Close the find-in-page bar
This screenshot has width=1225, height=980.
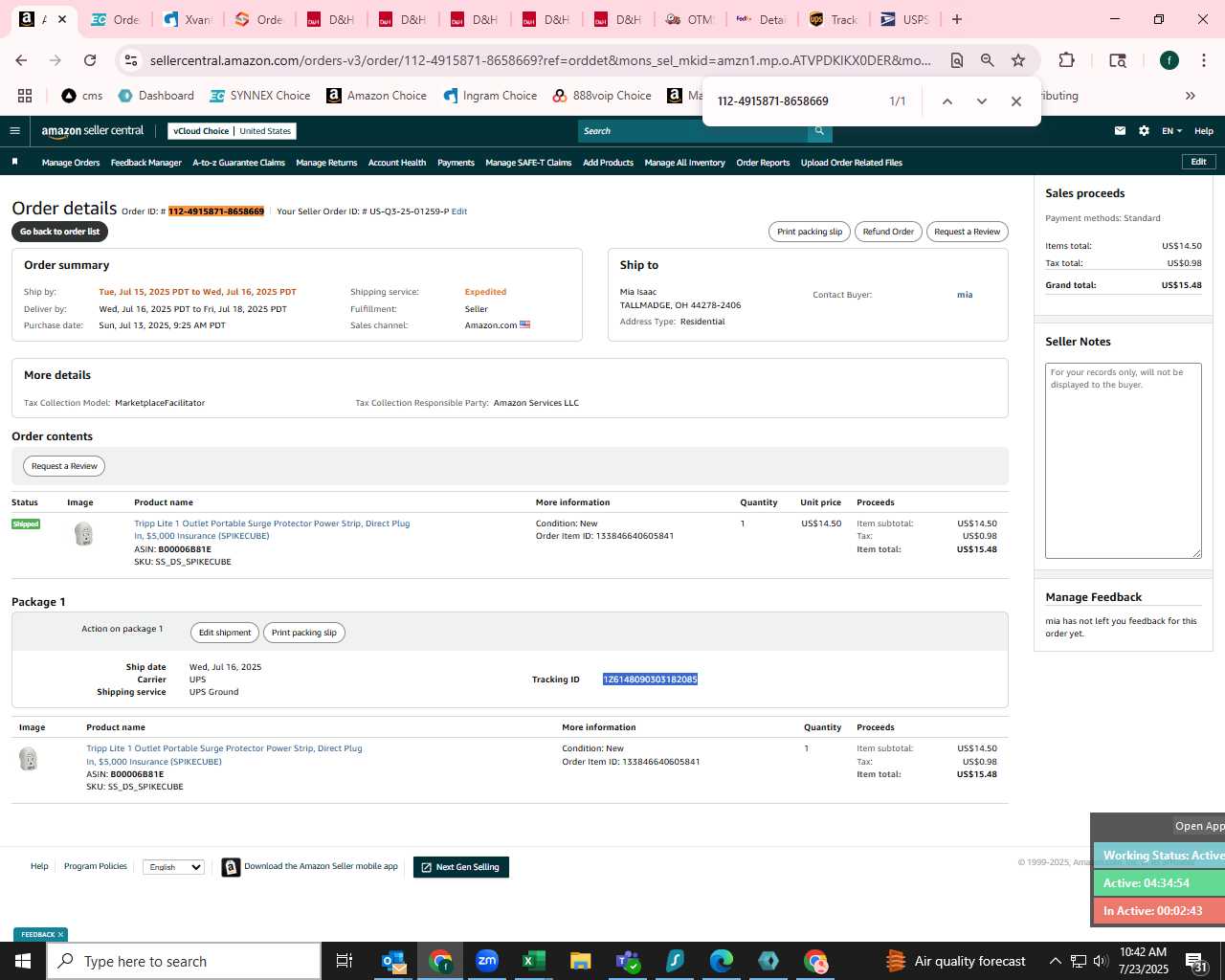[x=1016, y=101]
